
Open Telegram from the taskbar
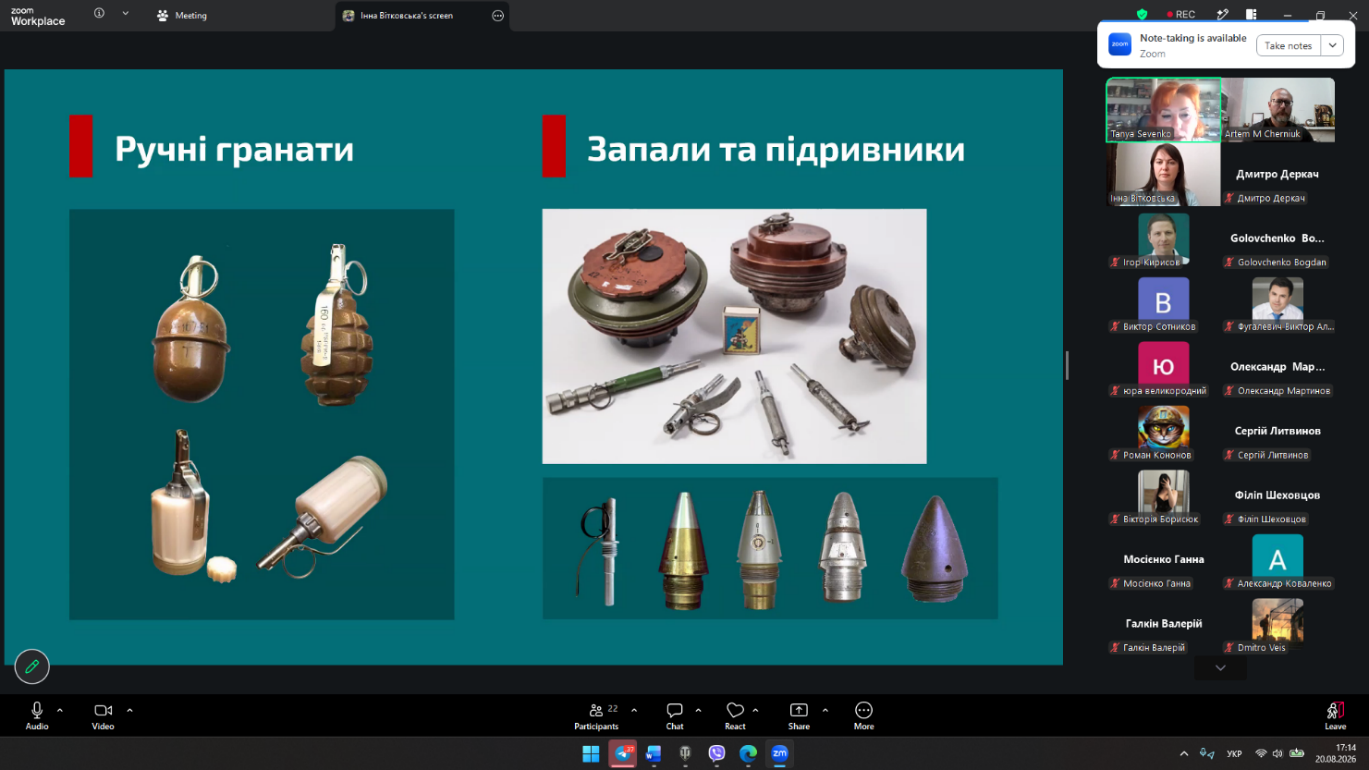point(623,753)
